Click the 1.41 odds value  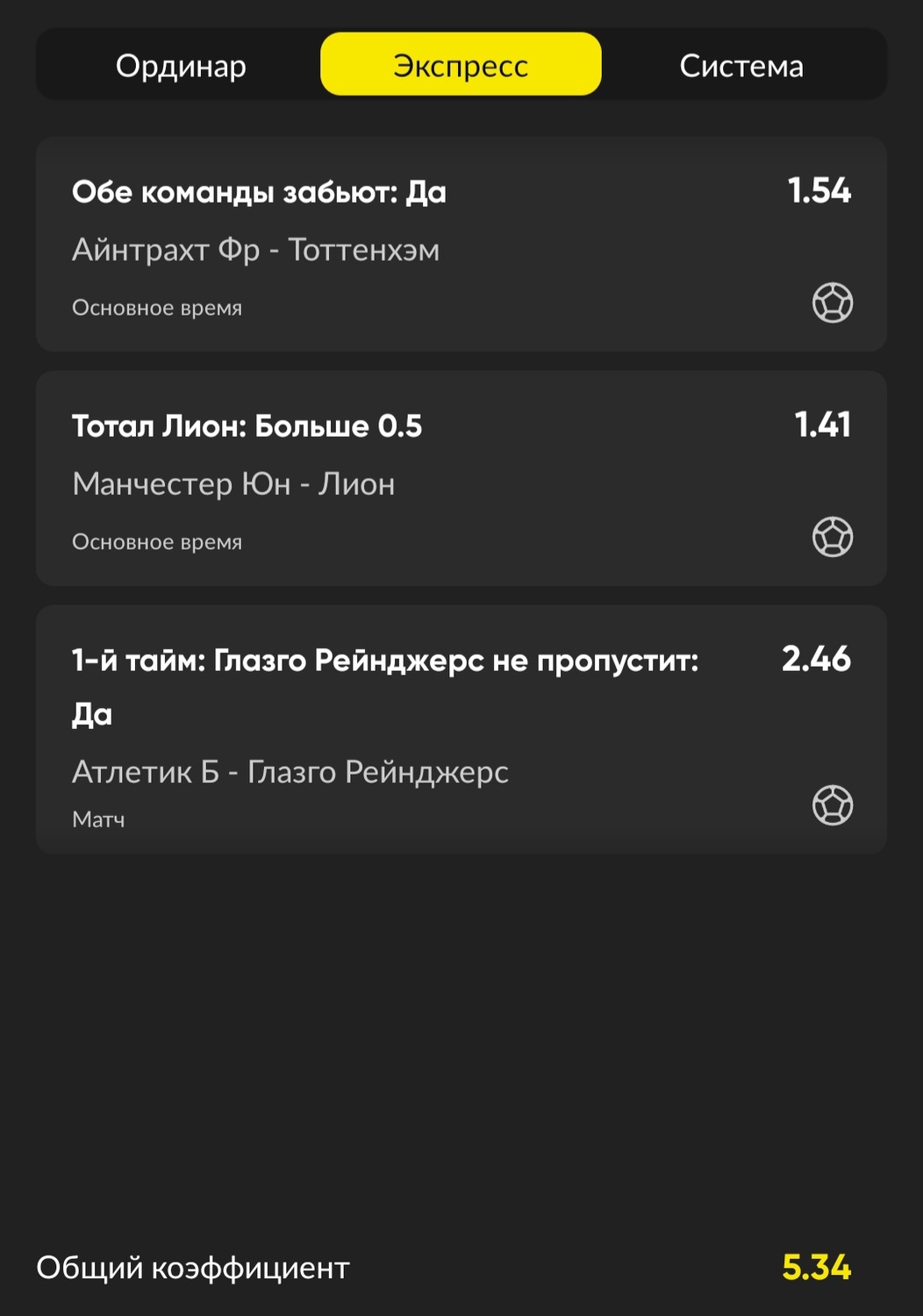pos(823,425)
